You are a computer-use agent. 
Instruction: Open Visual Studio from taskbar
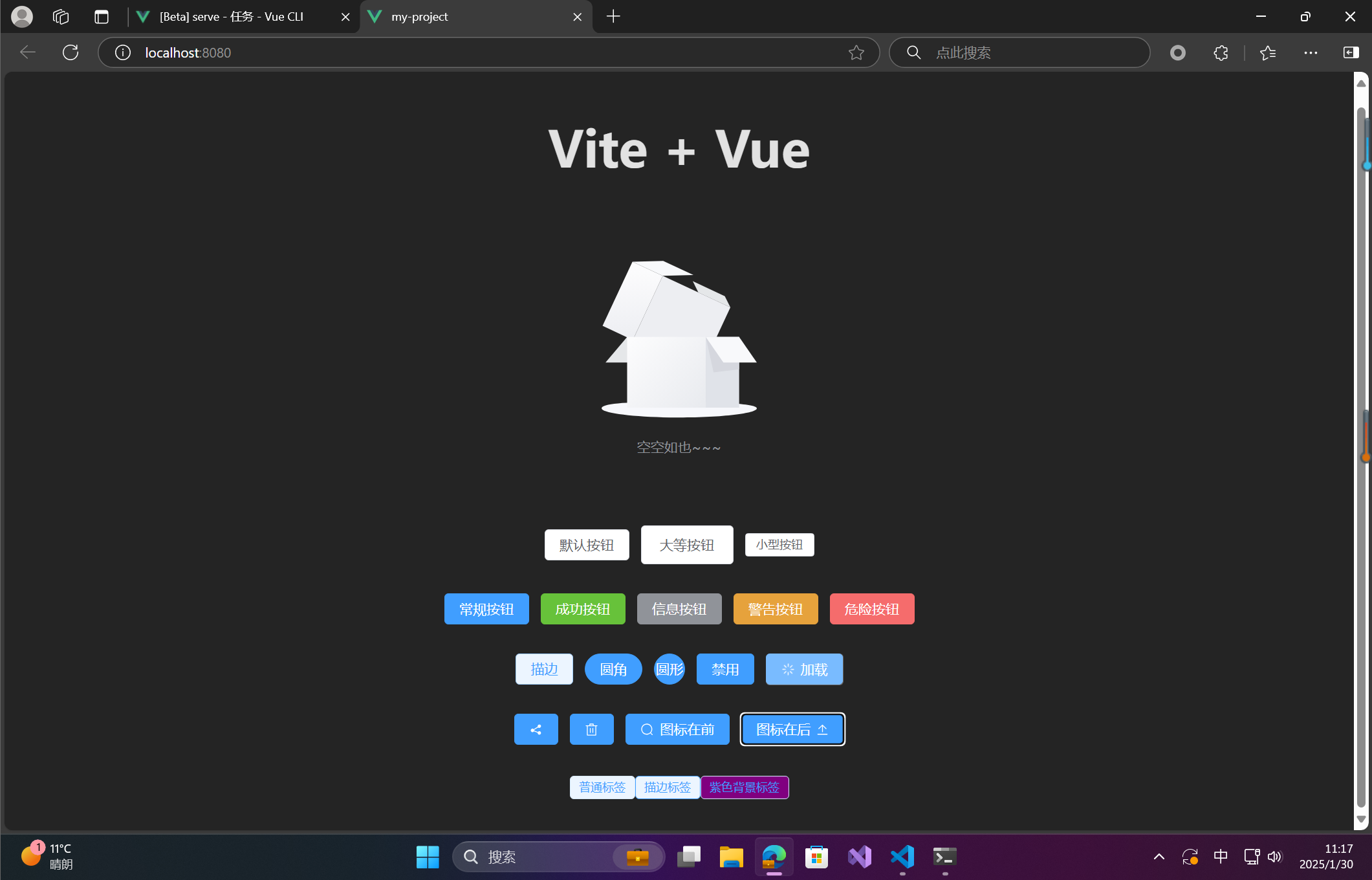pos(859,857)
